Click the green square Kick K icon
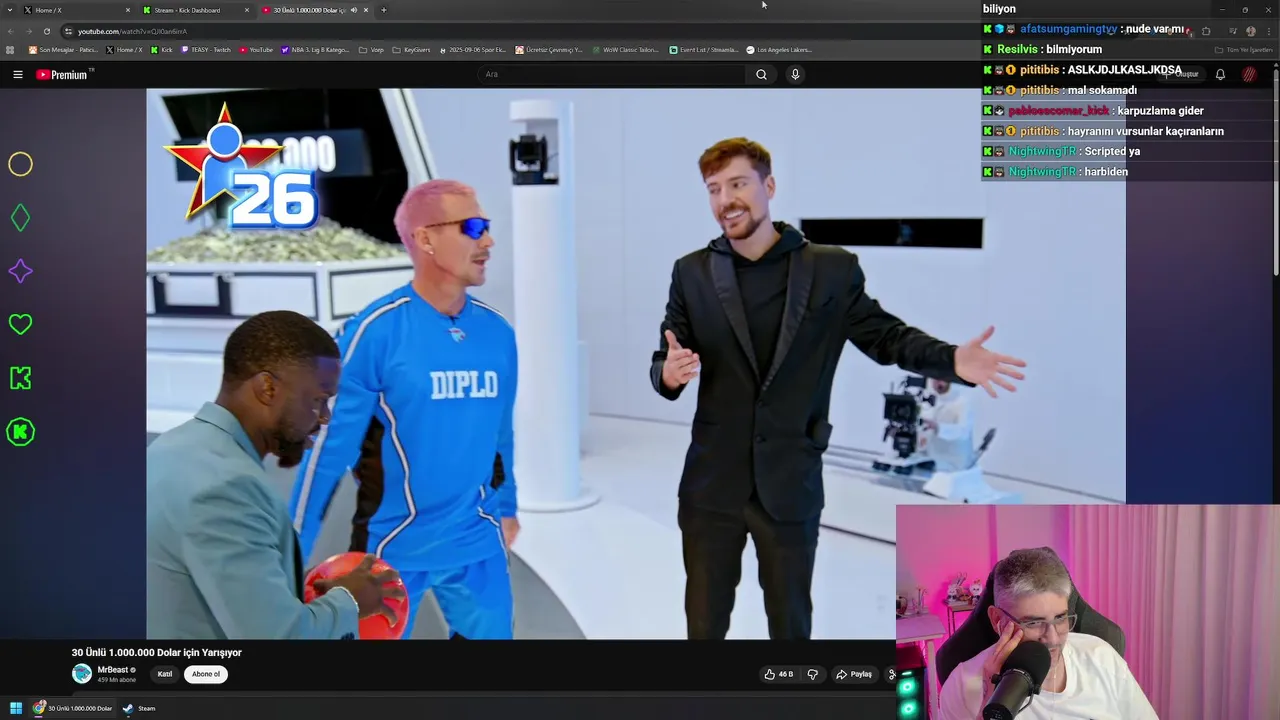Screen dimensions: 1280x720 tap(20, 378)
